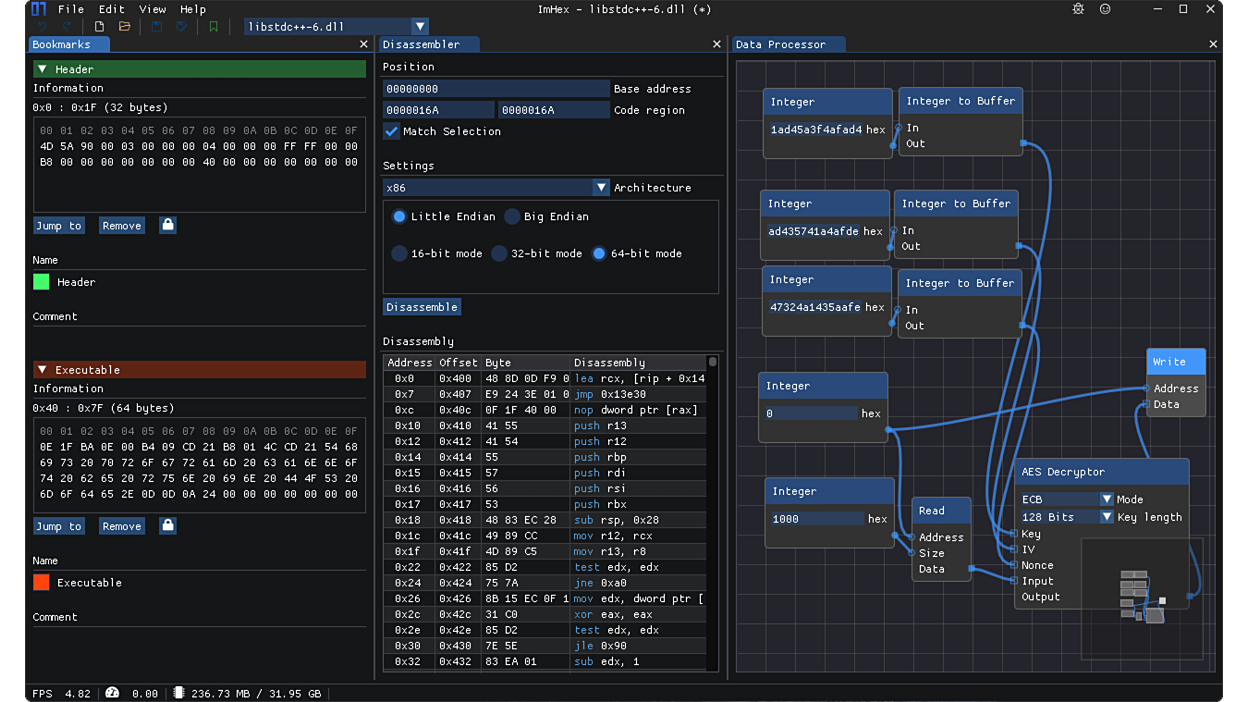1248x702 pixels.
Task: Collapse the Header bookmark section
Action: [x=42, y=69]
